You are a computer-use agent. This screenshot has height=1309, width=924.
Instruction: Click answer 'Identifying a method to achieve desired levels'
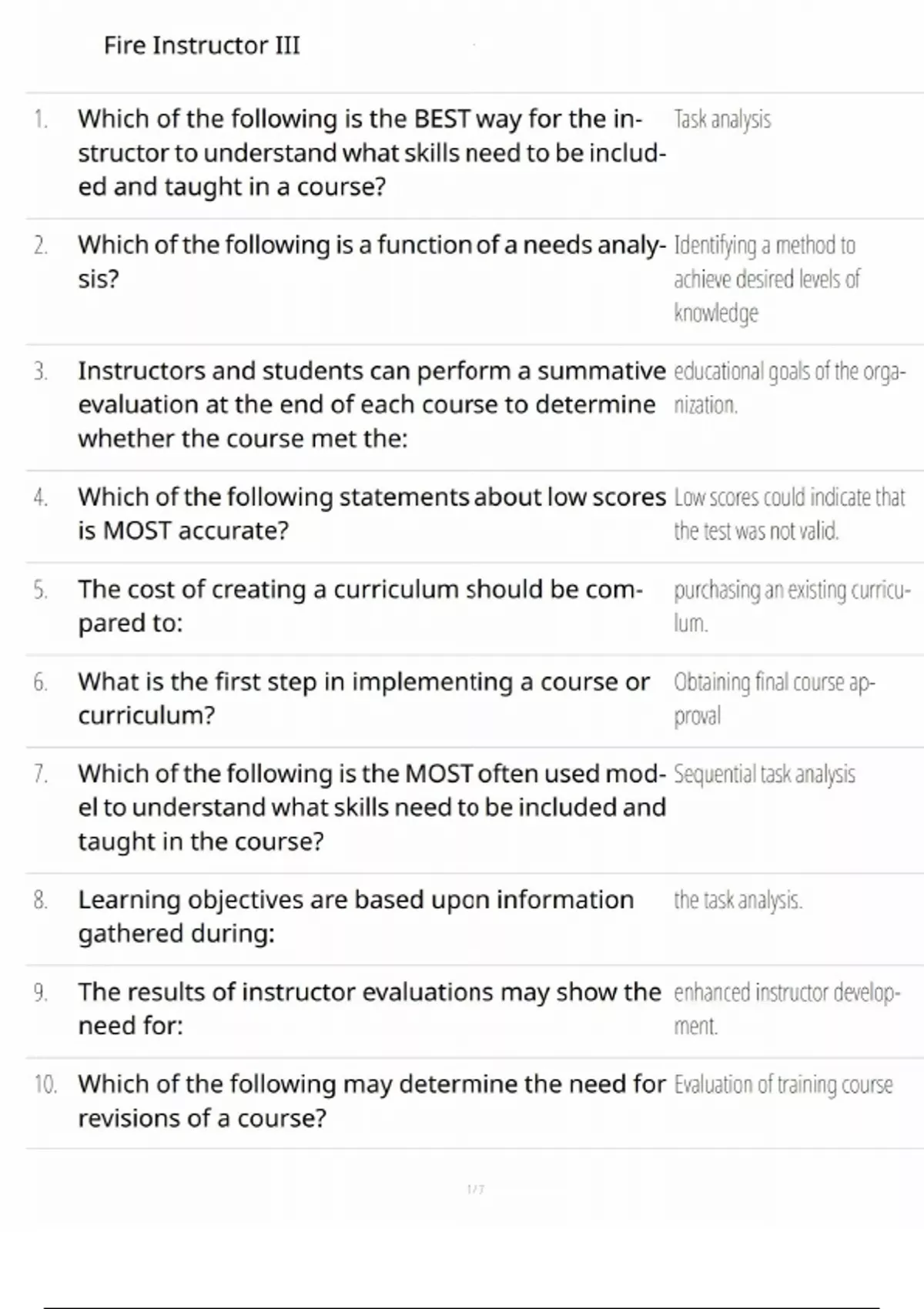coord(767,279)
